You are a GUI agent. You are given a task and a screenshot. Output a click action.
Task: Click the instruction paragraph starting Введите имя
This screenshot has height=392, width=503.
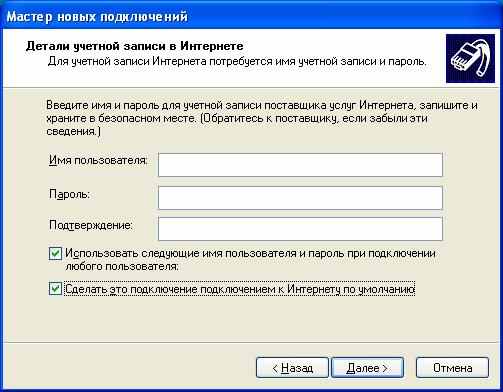click(262, 118)
